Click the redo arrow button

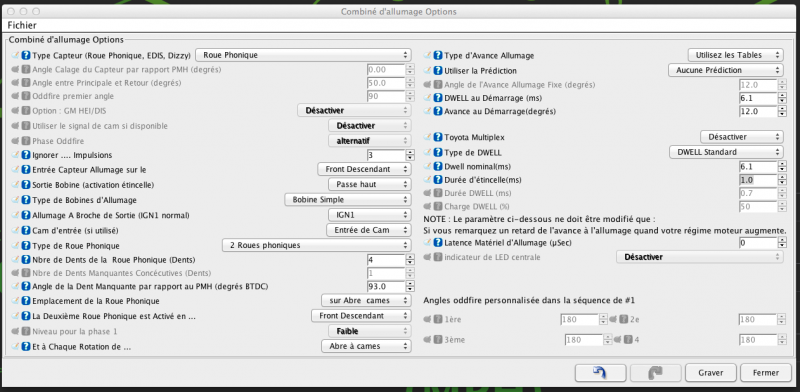click(655, 373)
